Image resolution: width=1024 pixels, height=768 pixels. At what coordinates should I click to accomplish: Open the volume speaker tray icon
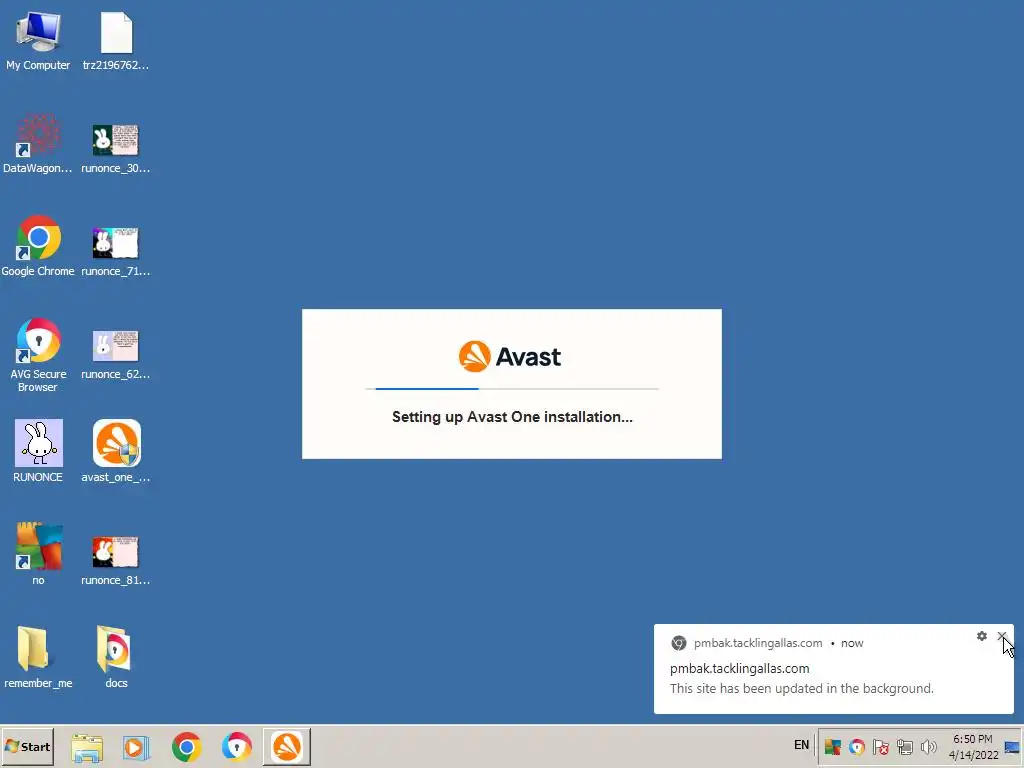point(928,746)
